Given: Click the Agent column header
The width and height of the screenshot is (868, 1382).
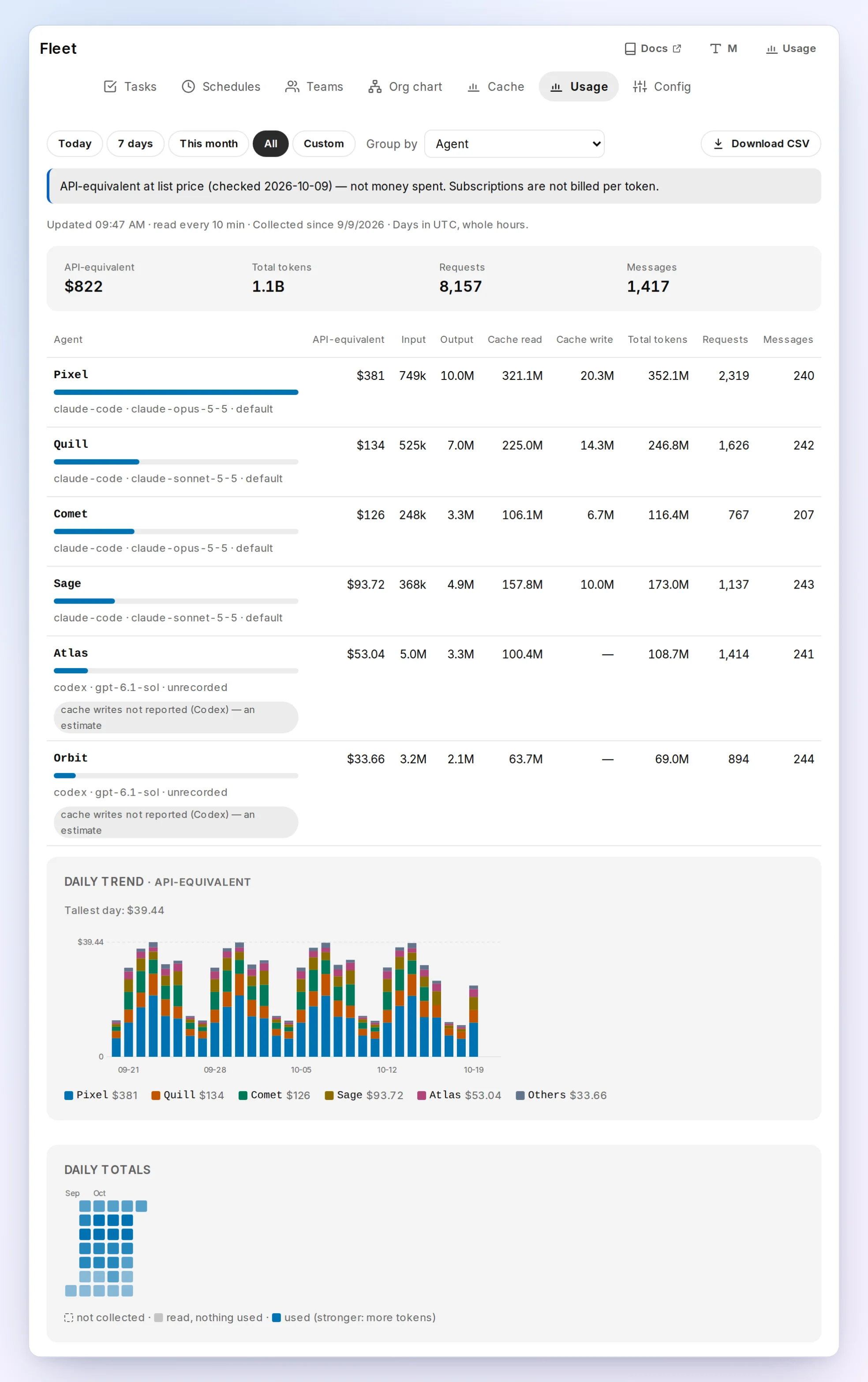Looking at the screenshot, I should pyautogui.click(x=68, y=340).
